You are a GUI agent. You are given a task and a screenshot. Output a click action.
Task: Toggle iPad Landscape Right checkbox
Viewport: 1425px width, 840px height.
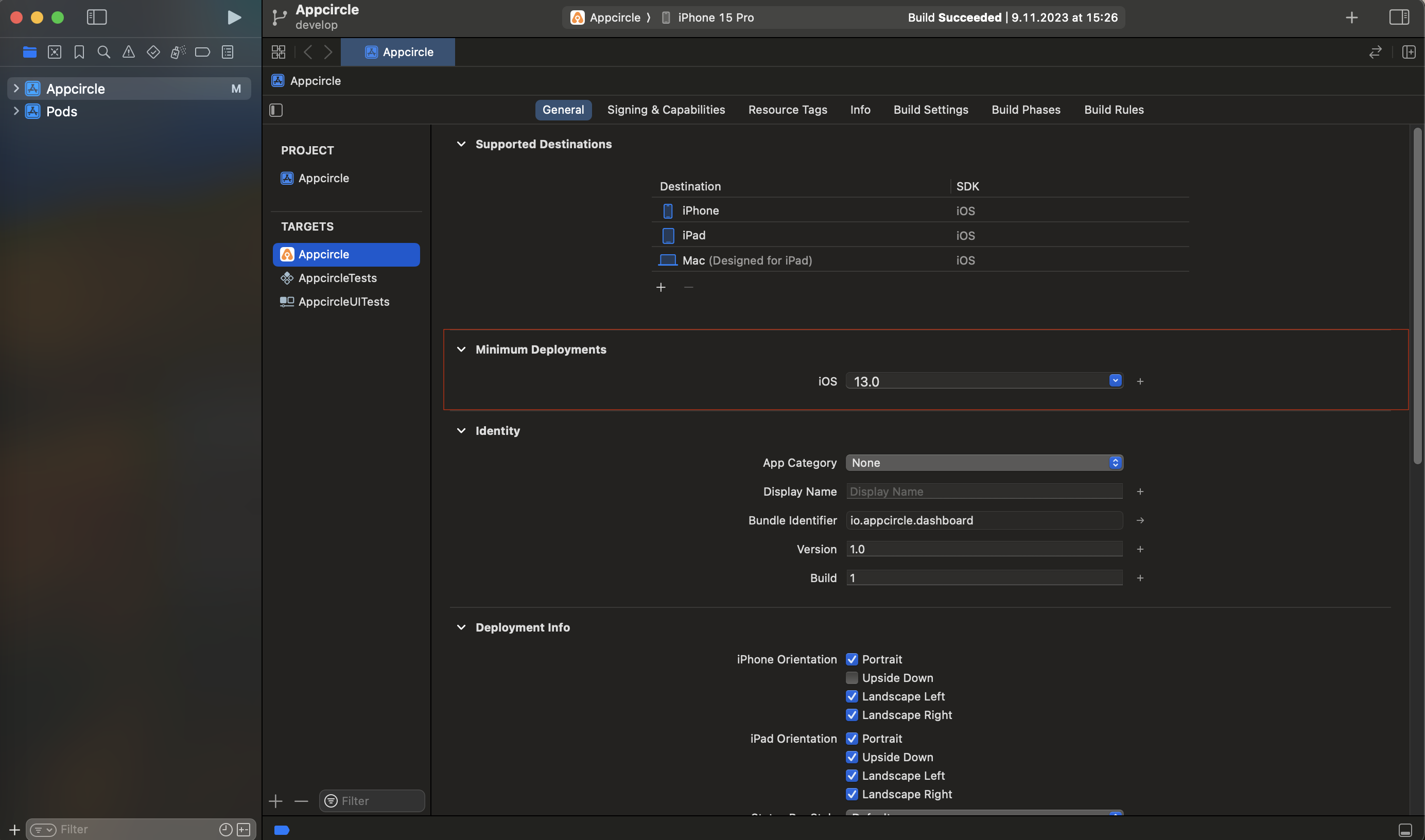(x=851, y=794)
